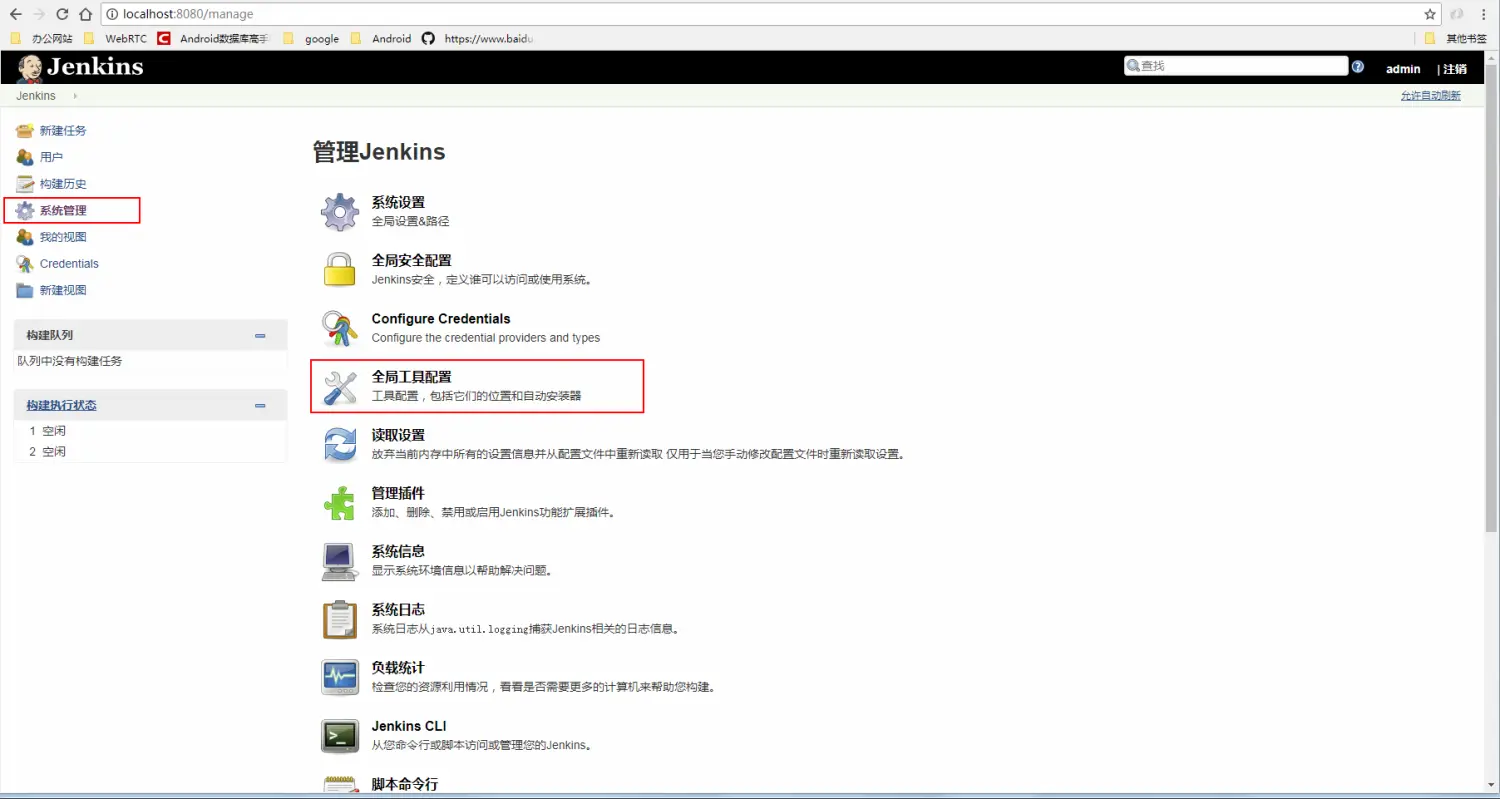Open 脚本命令行 management item

point(404,784)
